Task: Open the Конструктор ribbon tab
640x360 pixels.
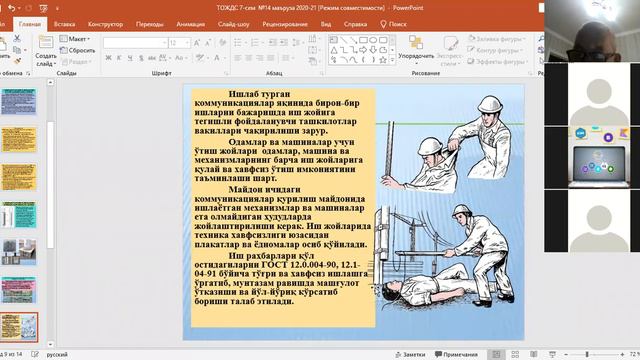Action: [105, 24]
